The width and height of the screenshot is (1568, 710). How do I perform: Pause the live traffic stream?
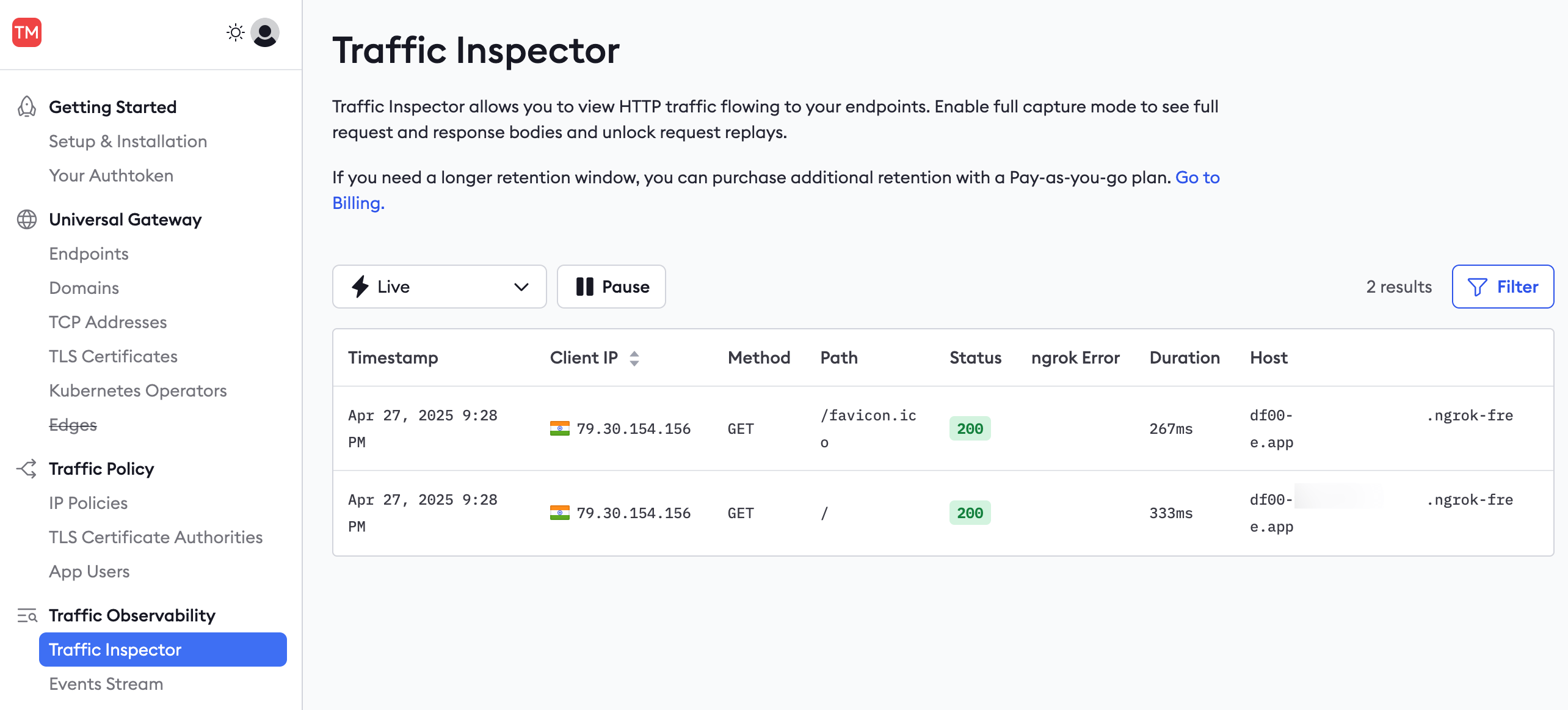611,287
